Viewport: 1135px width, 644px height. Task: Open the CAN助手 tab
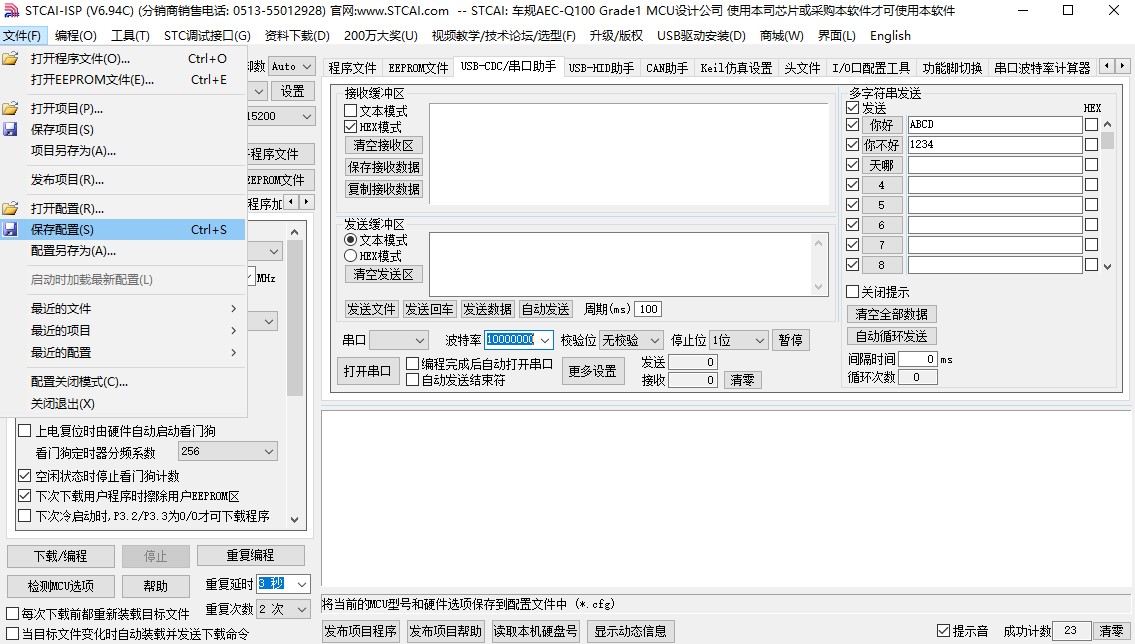click(667, 68)
